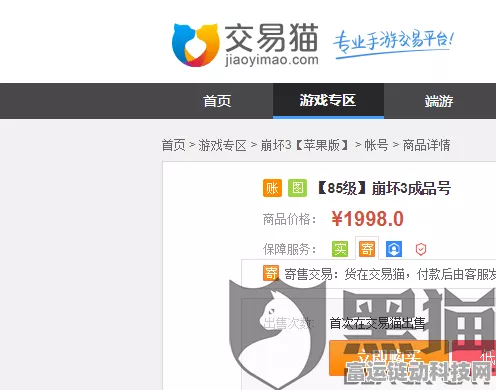Open the 端游 navigation tab
The image size is (496, 390).
[439, 101]
